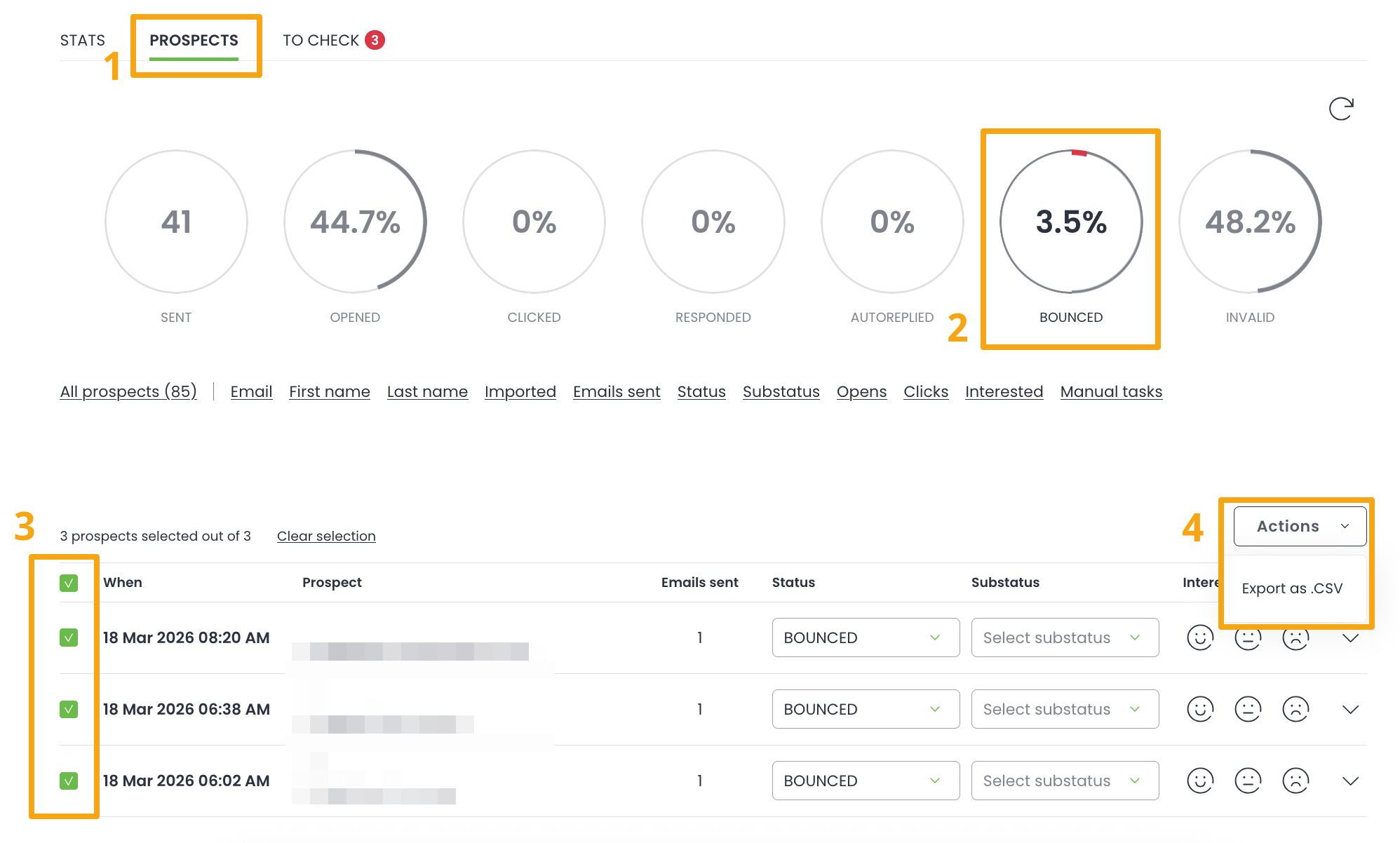Open the status dropdown showing BOUNCED on first row
This screenshot has width=1400, height=843.
coord(865,638)
